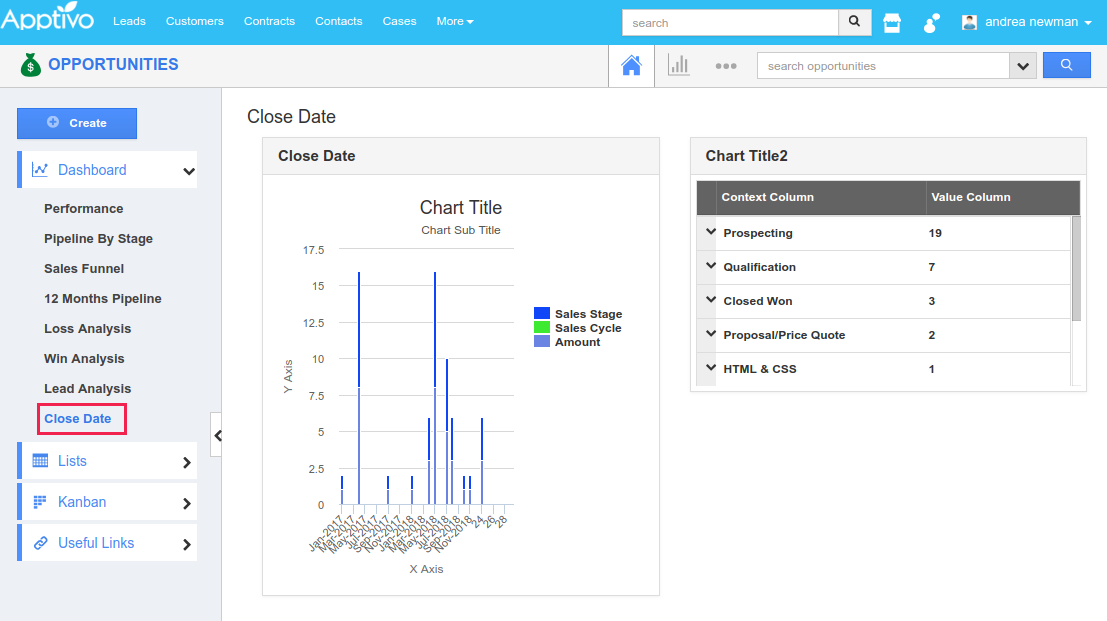Click the blue opportunities search magnifier button

coord(1066,65)
